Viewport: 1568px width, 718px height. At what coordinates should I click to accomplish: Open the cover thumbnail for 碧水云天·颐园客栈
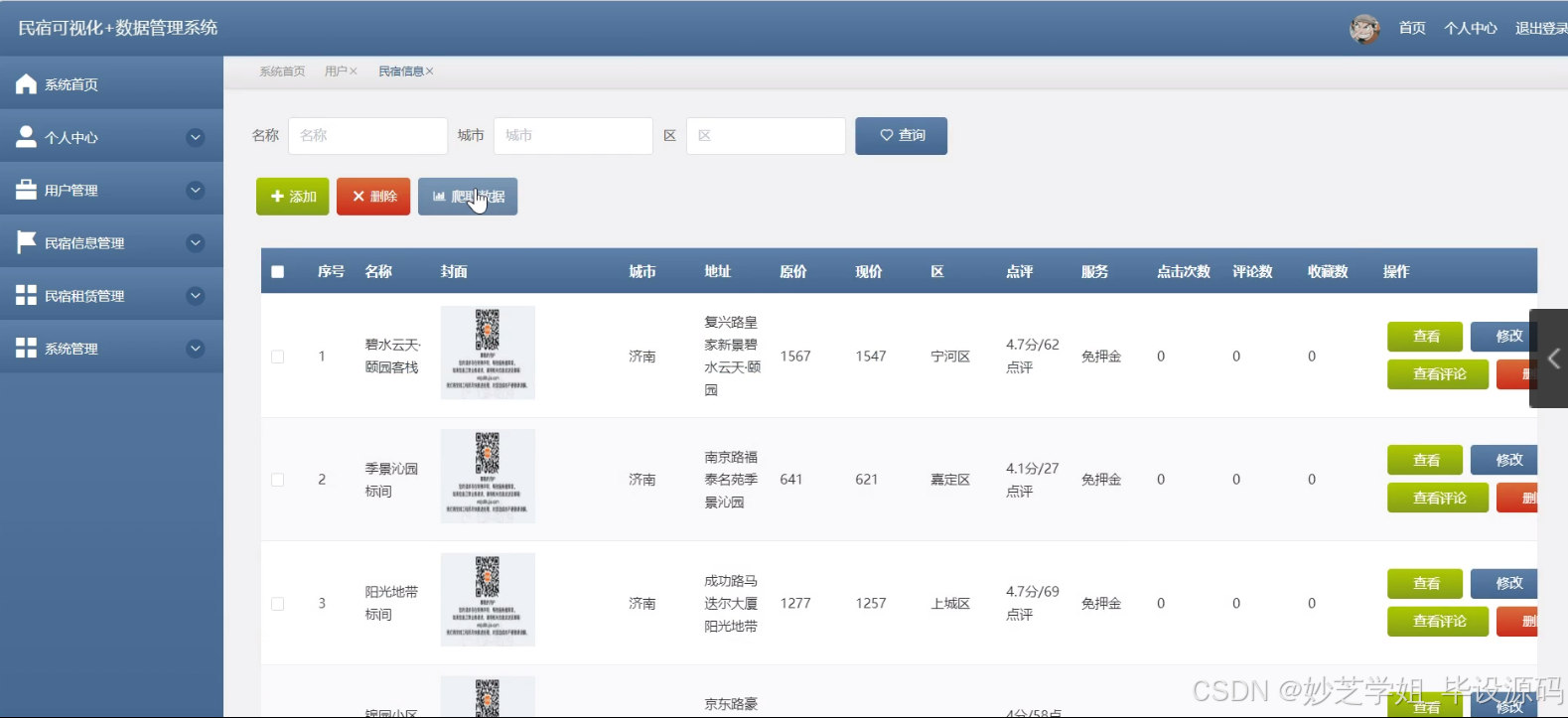(x=488, y=353)
